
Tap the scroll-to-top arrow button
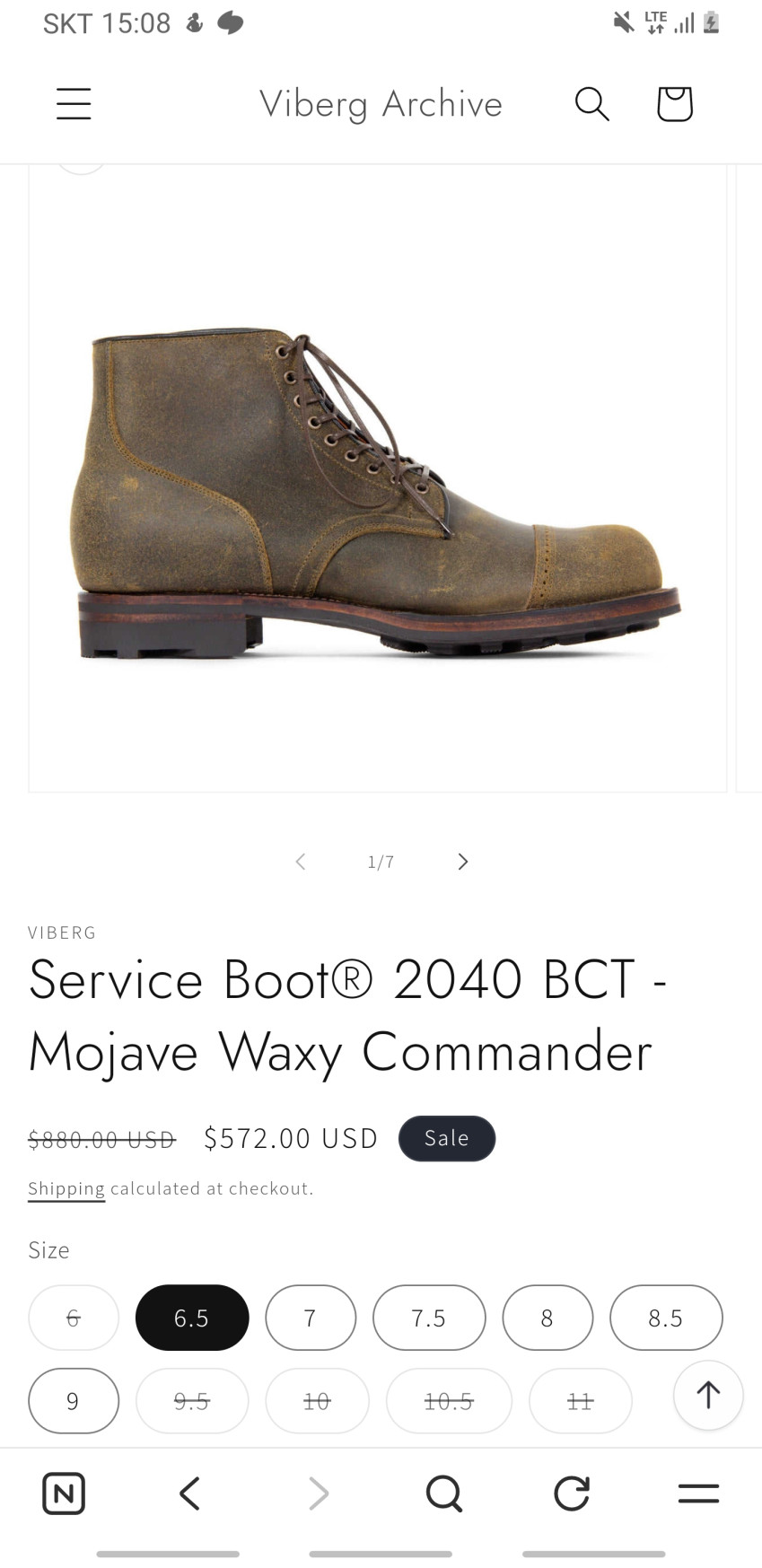pyautogui.click(x=708, y=1395)
